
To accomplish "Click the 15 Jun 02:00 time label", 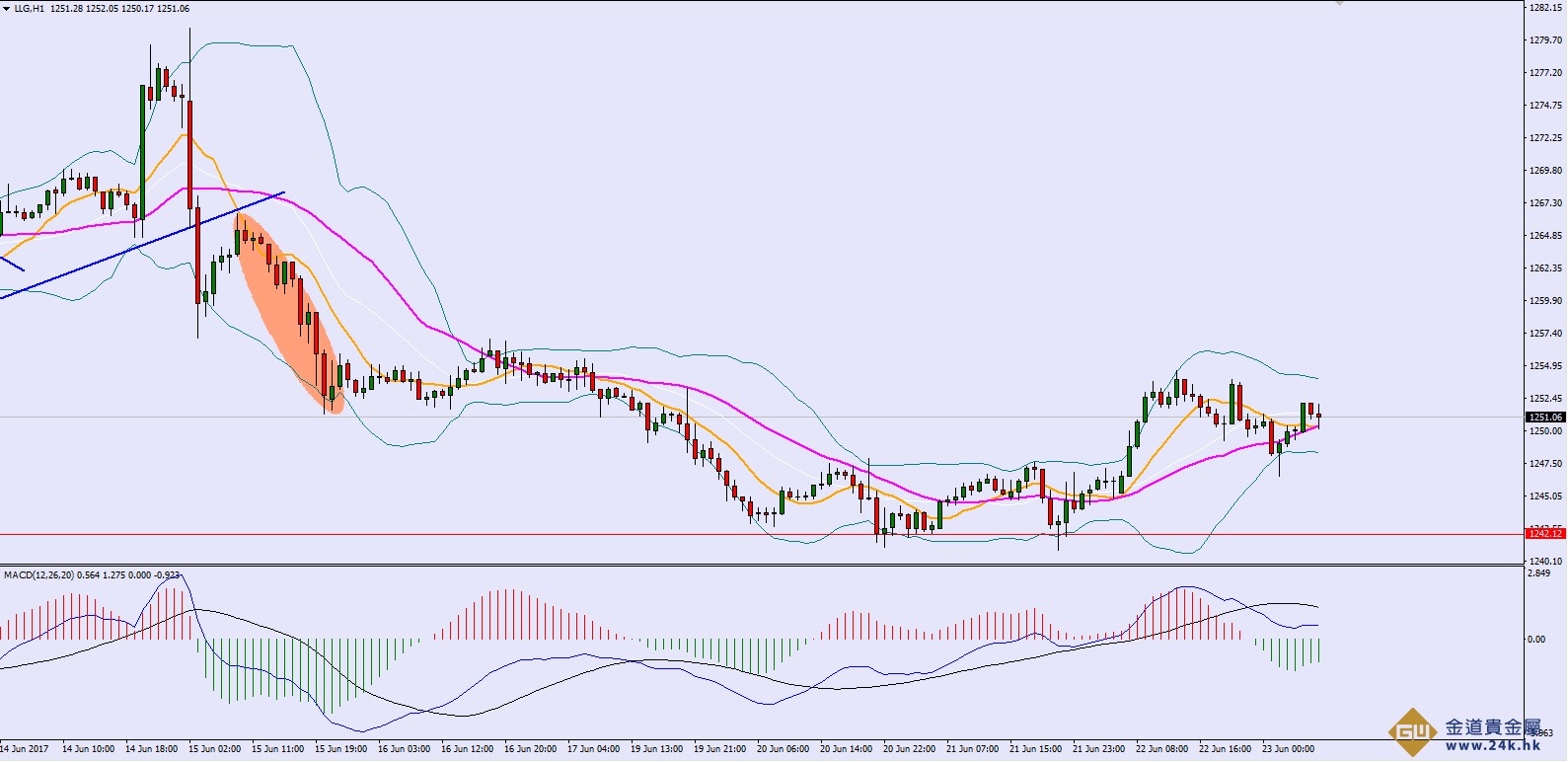I will click(x=214, y=749).
